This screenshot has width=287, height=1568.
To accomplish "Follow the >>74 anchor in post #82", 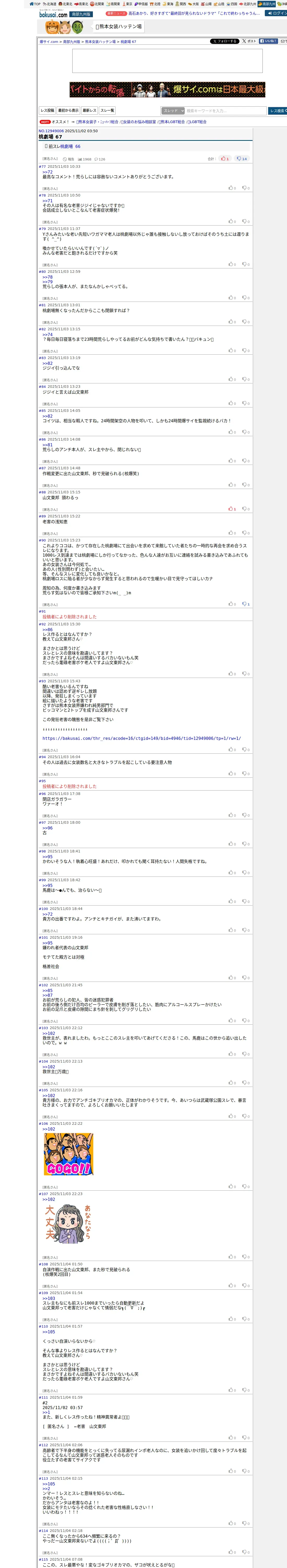I will 47,335.
